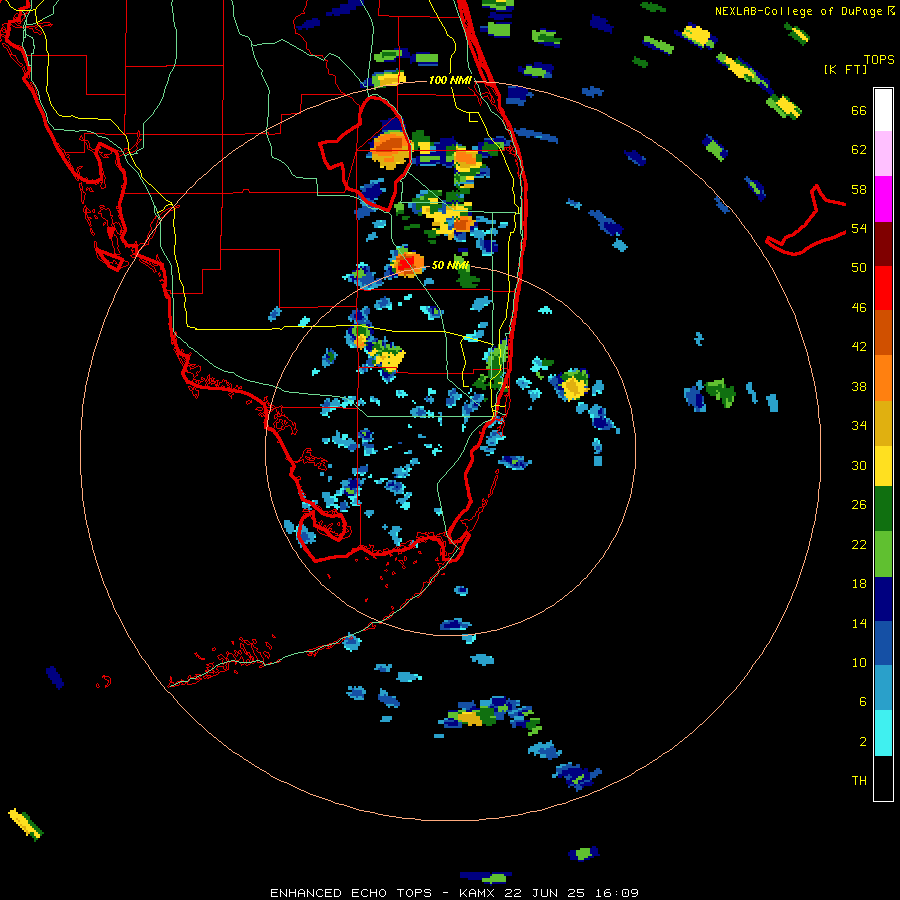
Task: Select the light blue legend swatch
Action: [x=883, y=688]
